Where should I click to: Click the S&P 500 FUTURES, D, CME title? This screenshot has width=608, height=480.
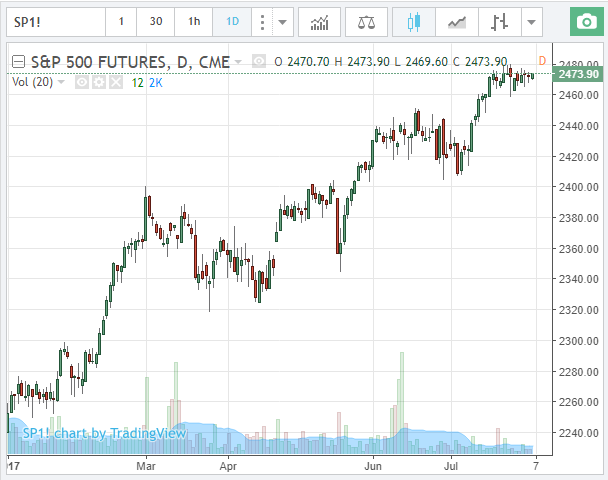coord(130,62)
